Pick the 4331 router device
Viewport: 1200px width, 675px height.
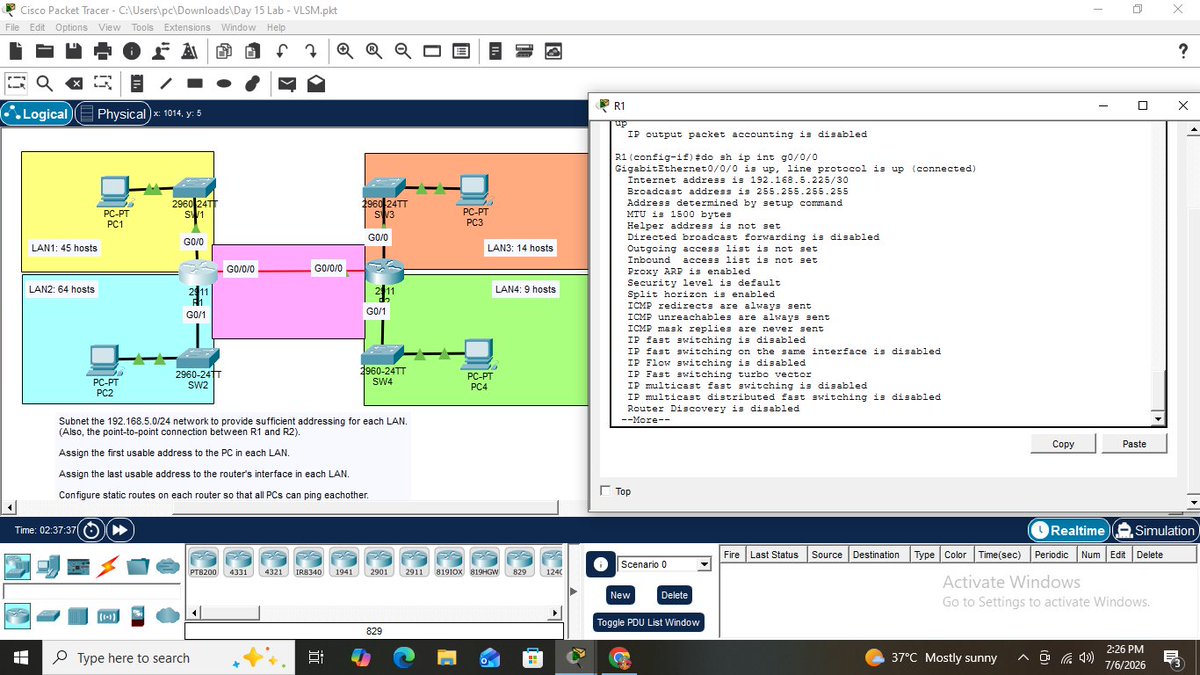pyautogui.click(x=238, y=562)
